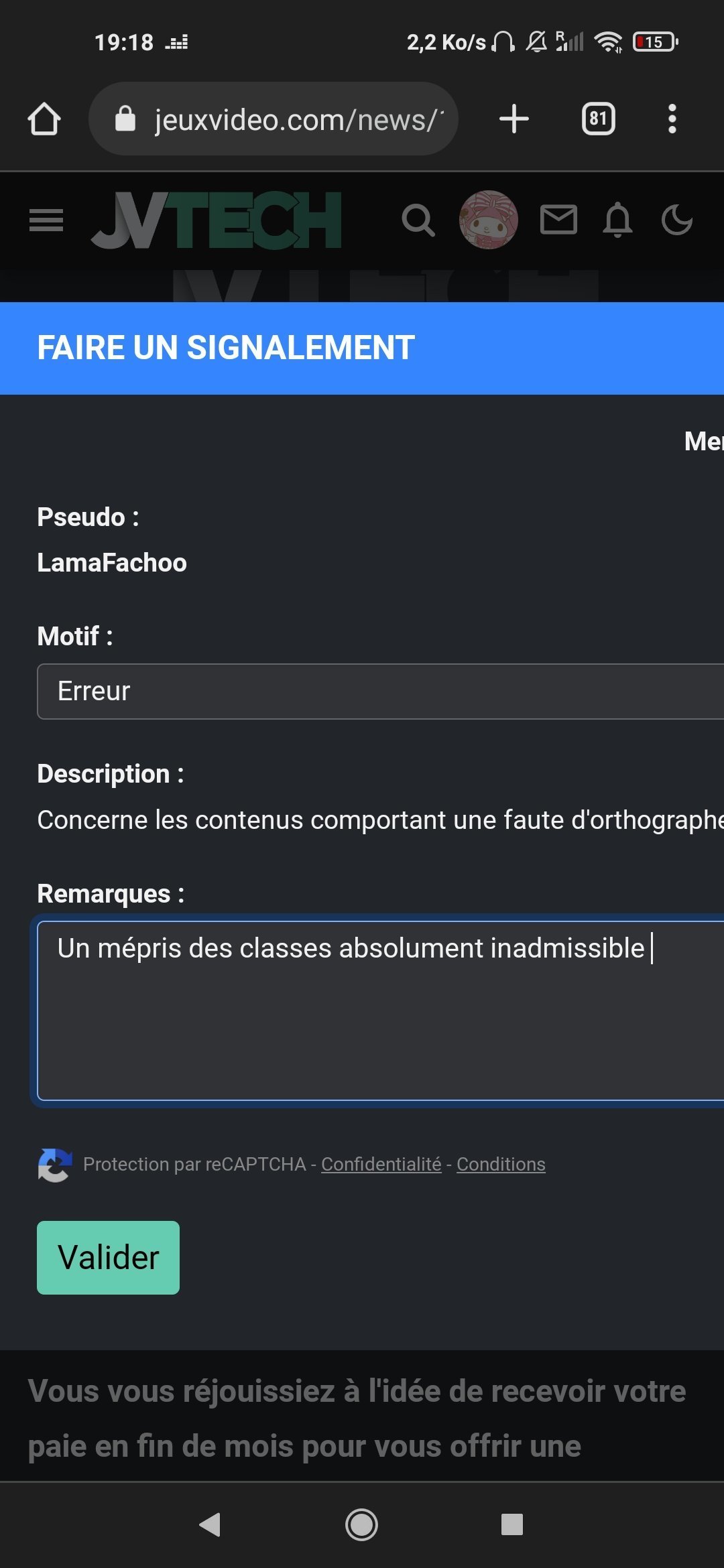Screen dimensions: 724x1568
Task: Open the user profile avatar
Action: (x=489, y=220)
